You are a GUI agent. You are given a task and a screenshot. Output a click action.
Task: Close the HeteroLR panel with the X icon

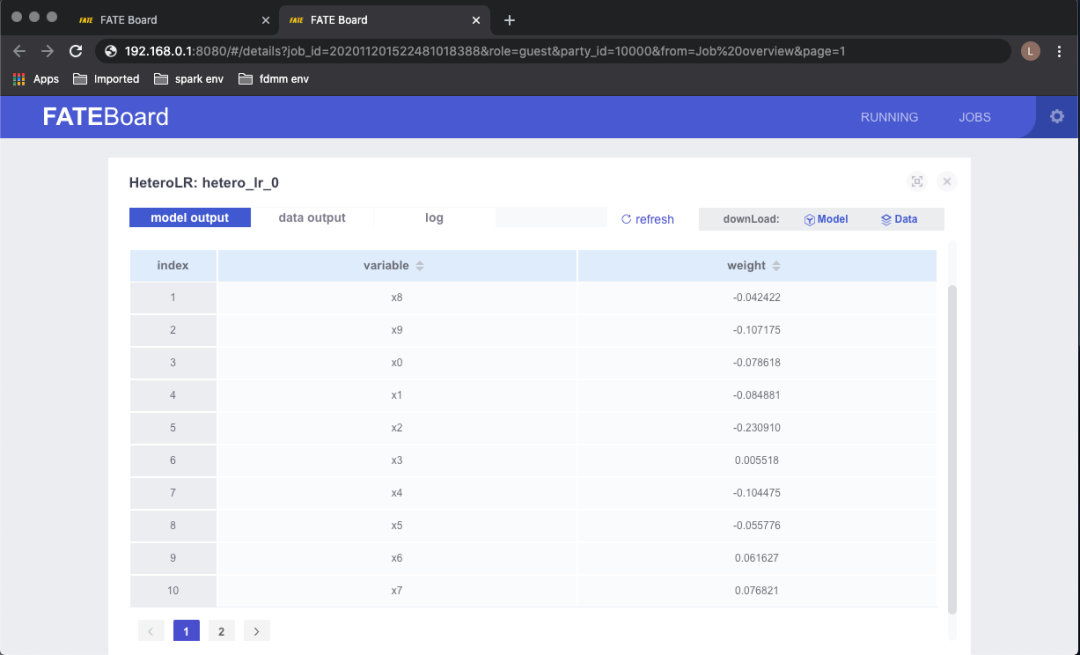pyautogui.click(x=946, y=181)
